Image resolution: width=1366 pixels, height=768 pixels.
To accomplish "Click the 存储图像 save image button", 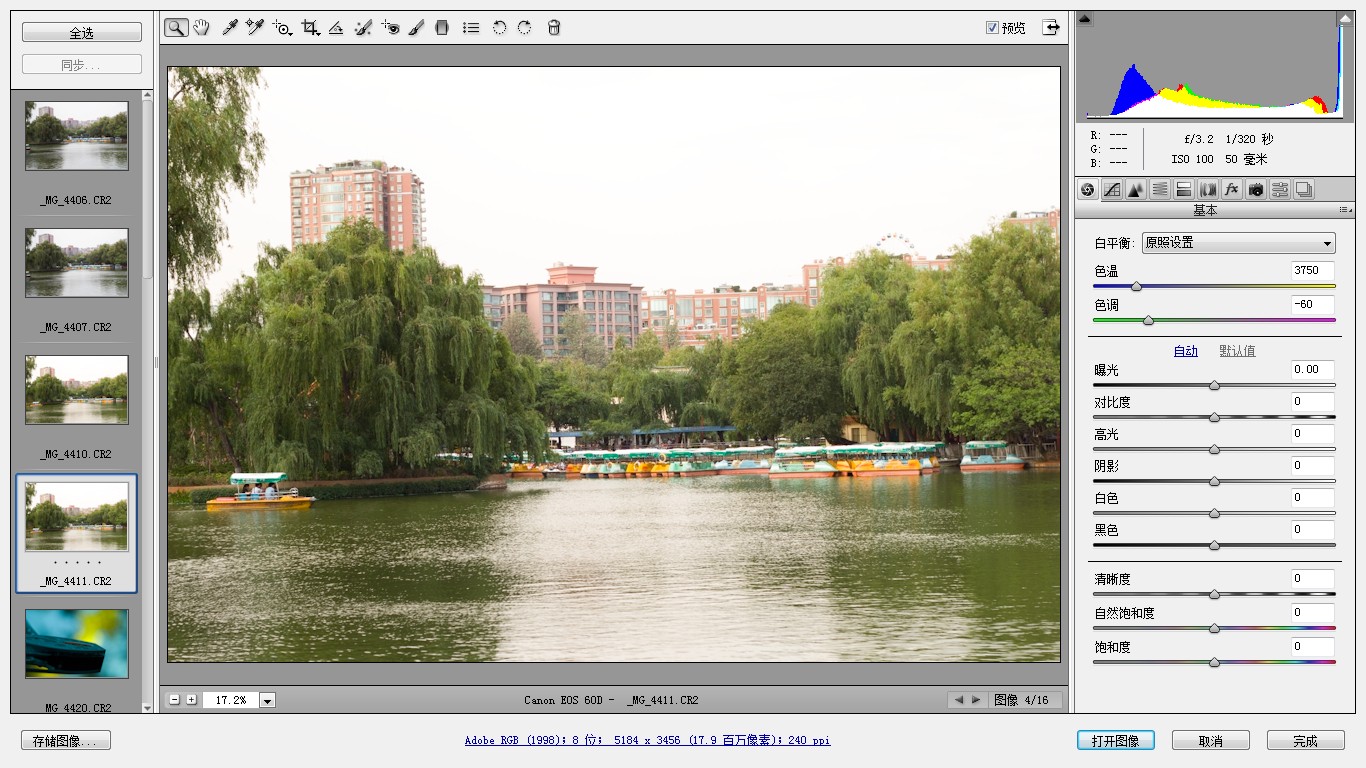I will click(x=66, y=741).
